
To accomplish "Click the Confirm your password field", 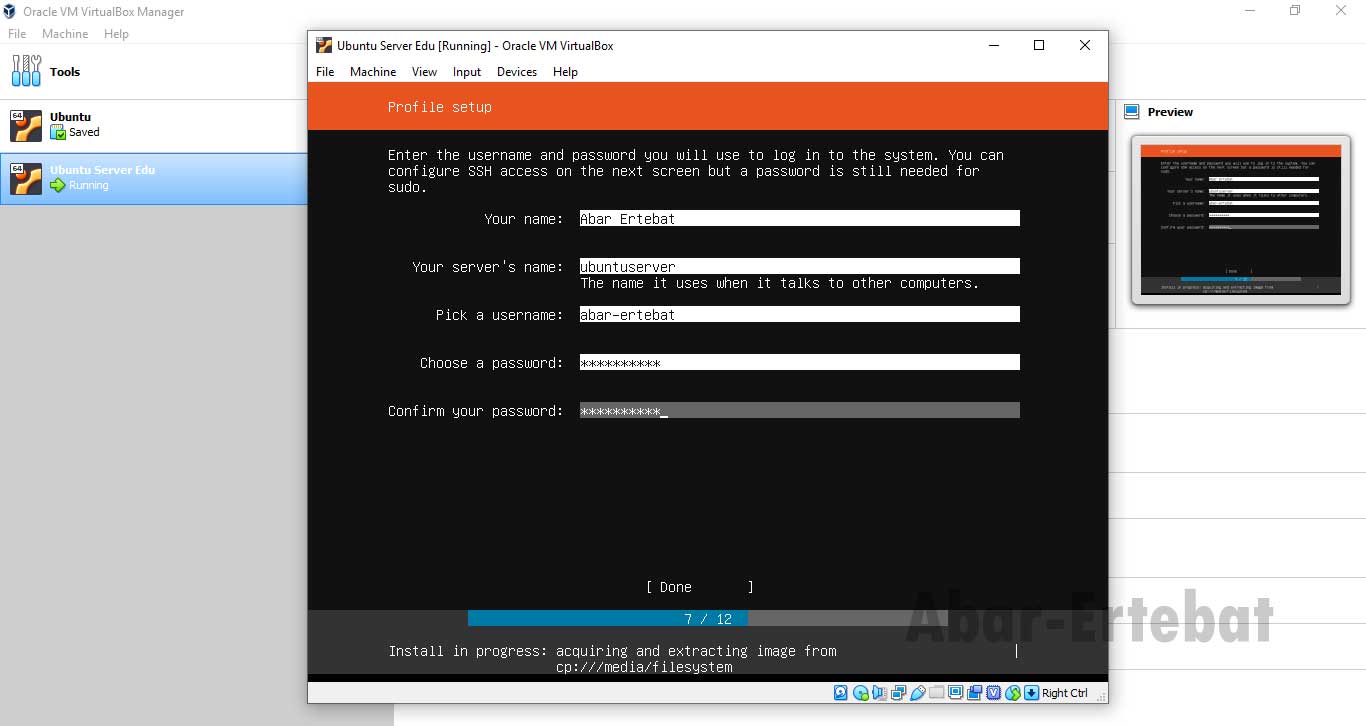I will [800, 410].
